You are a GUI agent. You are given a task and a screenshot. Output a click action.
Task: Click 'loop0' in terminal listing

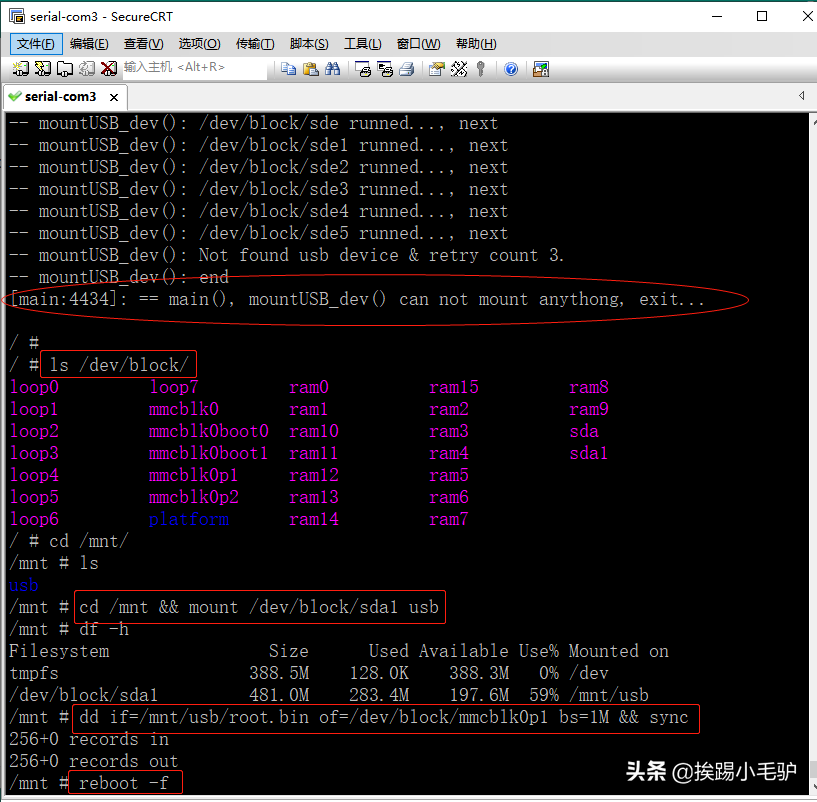tap(34, 387)
